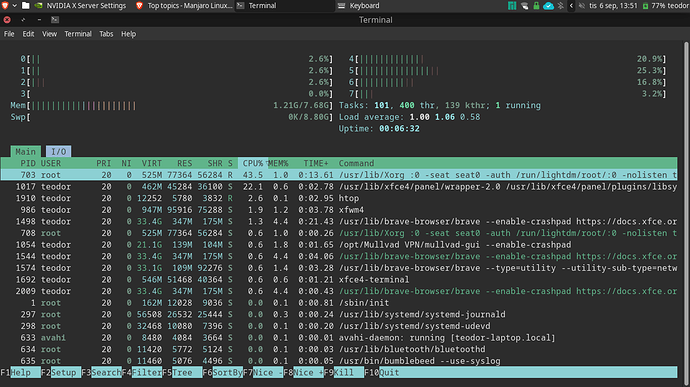690x387 pixels.
Task: Open the dropdown arrow beside Brave launcher
Action: pos(15,6)
